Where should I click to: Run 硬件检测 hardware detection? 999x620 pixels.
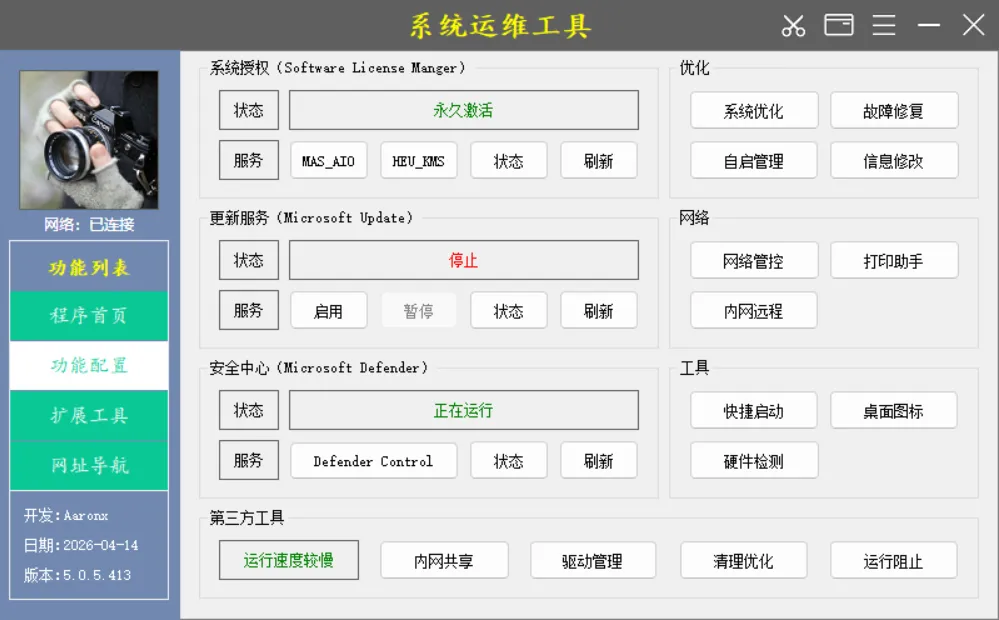pyautogui.click(x=753, y=460)
